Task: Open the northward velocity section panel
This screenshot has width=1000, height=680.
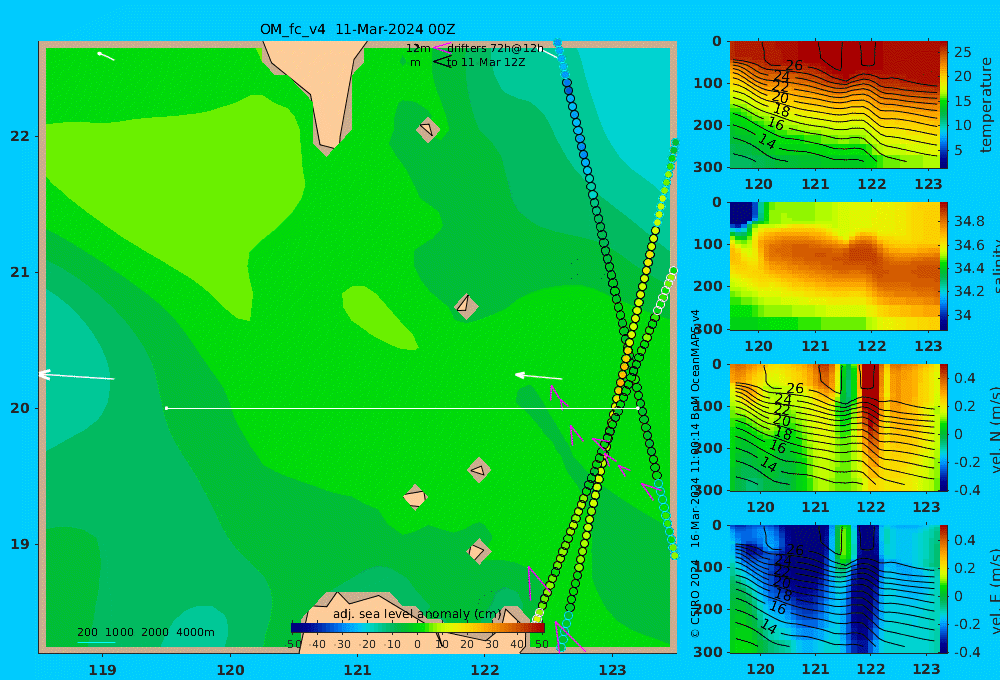Action: (834, 428)
